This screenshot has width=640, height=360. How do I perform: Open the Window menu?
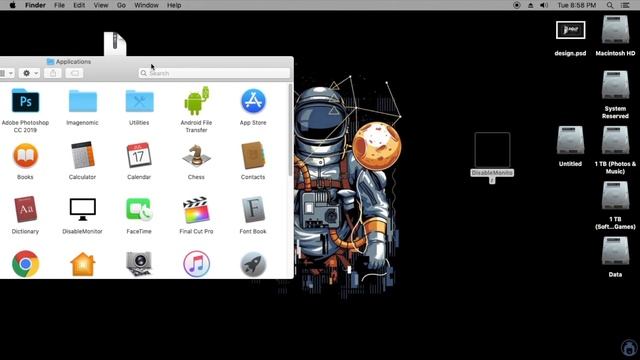[x=146, y=5]
